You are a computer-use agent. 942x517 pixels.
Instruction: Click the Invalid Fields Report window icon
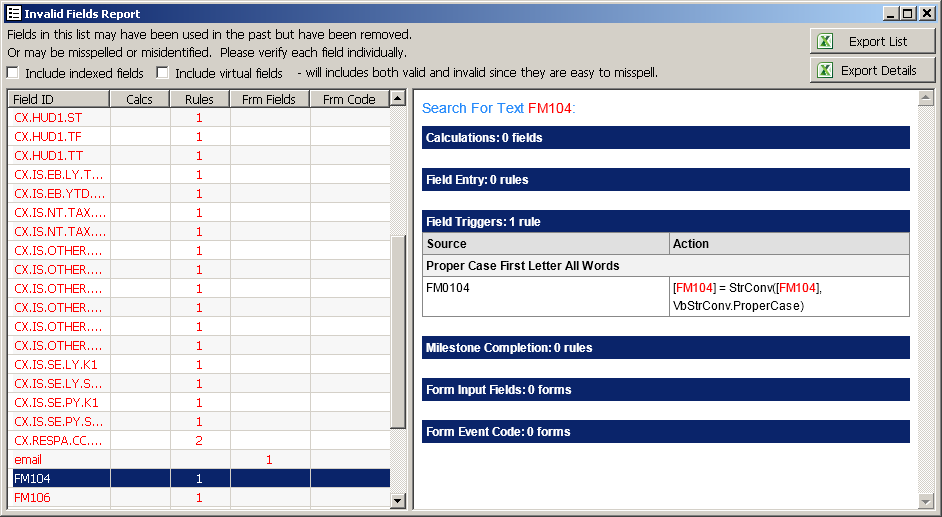[13, 13]
